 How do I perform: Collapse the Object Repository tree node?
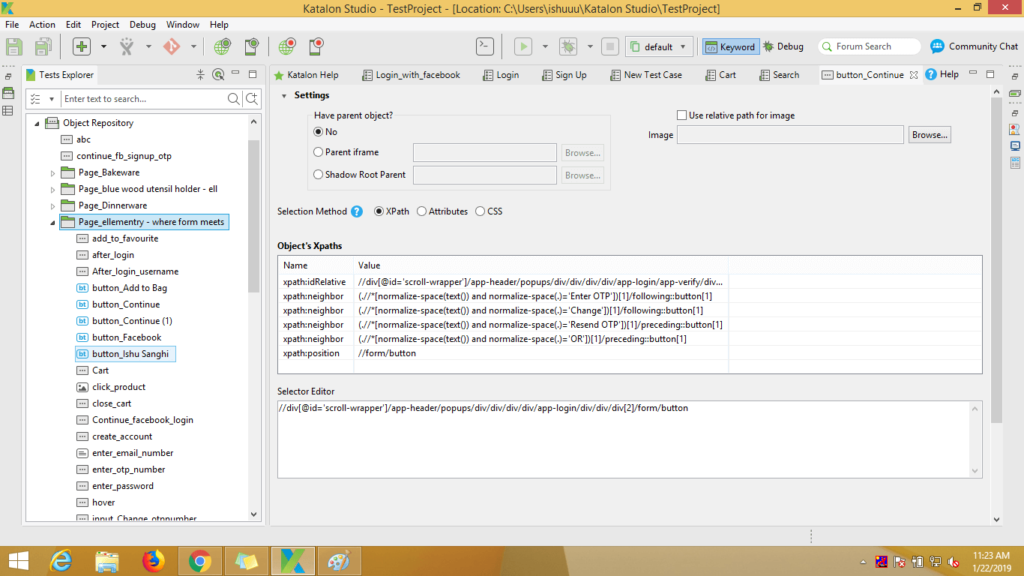[37, 123]
